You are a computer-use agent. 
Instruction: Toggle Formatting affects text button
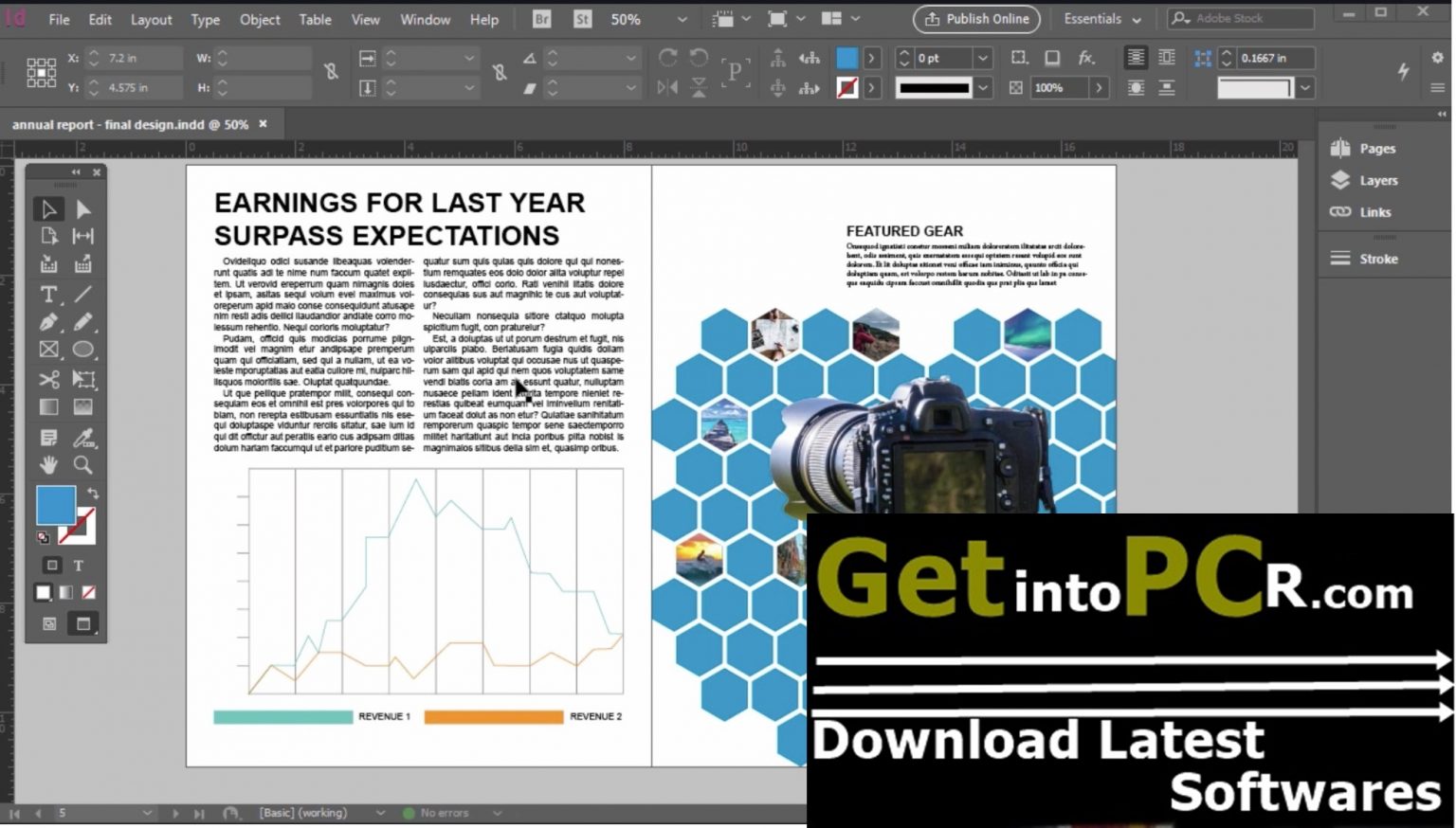(x=79, y=566)
